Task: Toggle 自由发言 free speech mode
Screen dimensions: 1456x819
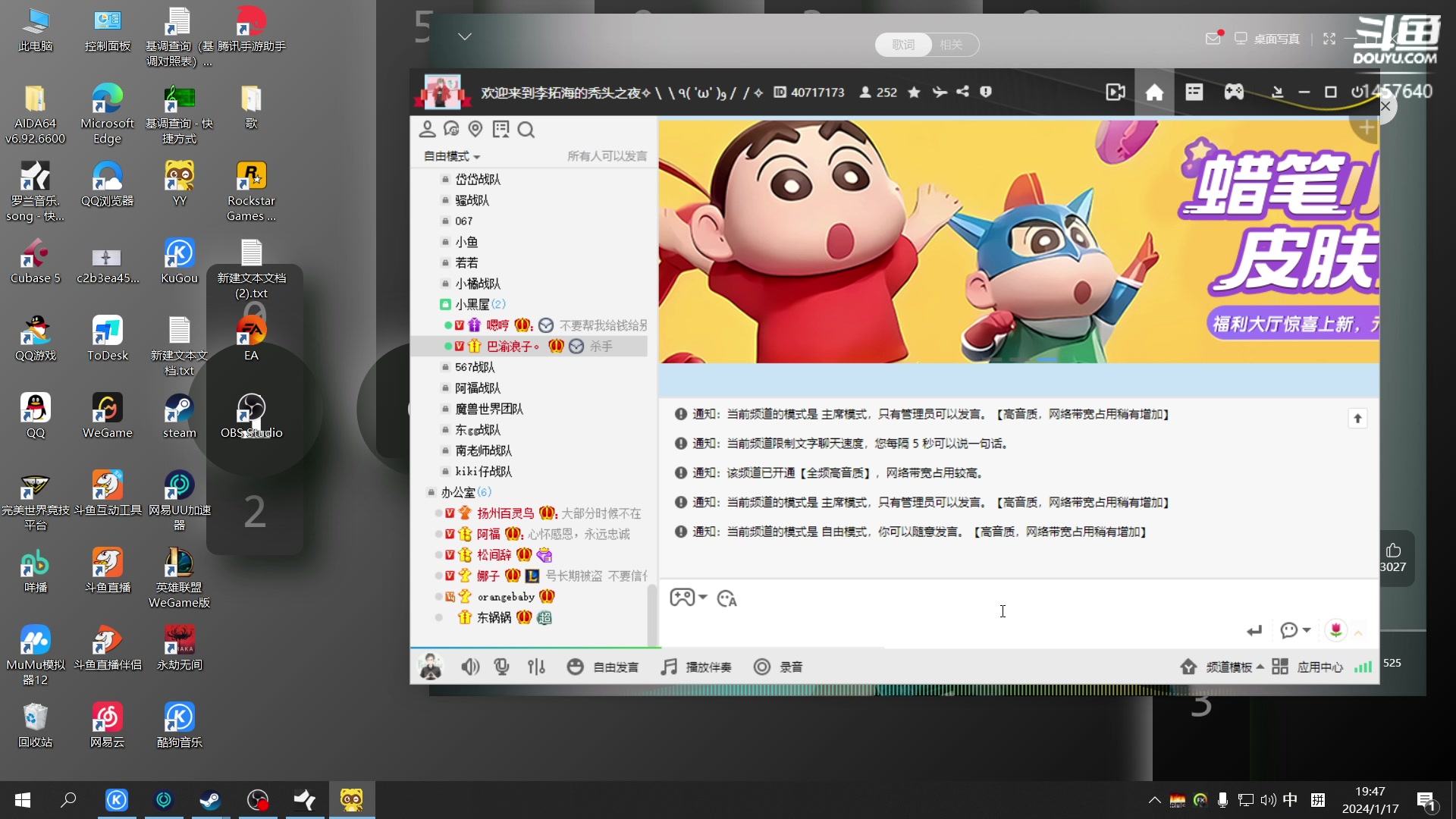Action: [616, 667]
